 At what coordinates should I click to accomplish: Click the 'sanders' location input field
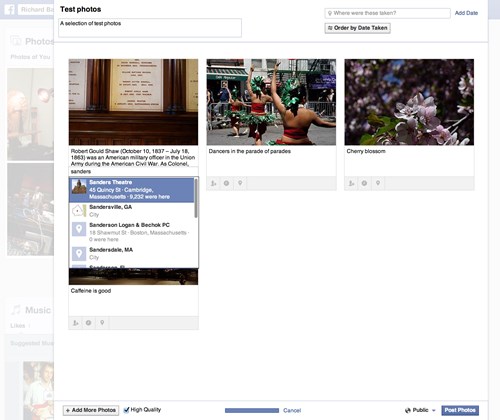point(133,171)
